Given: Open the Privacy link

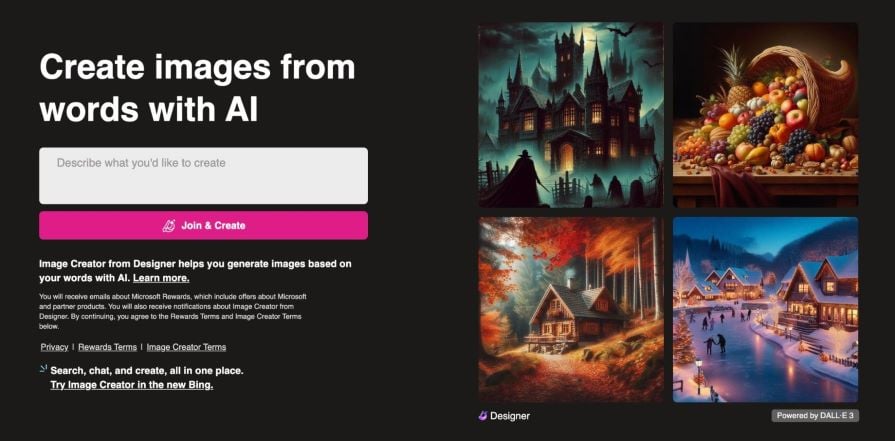Looking at the screenshot, I should point(54,347).
